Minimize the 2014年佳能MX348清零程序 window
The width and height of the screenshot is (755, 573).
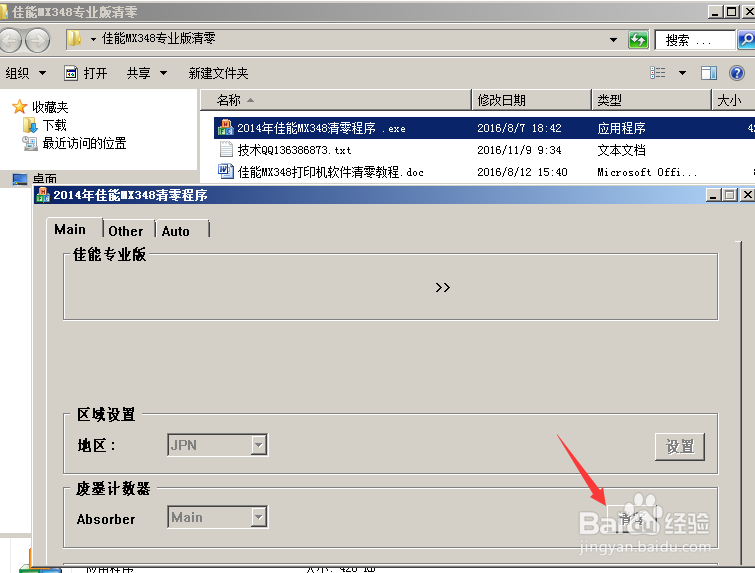[714, 195]
